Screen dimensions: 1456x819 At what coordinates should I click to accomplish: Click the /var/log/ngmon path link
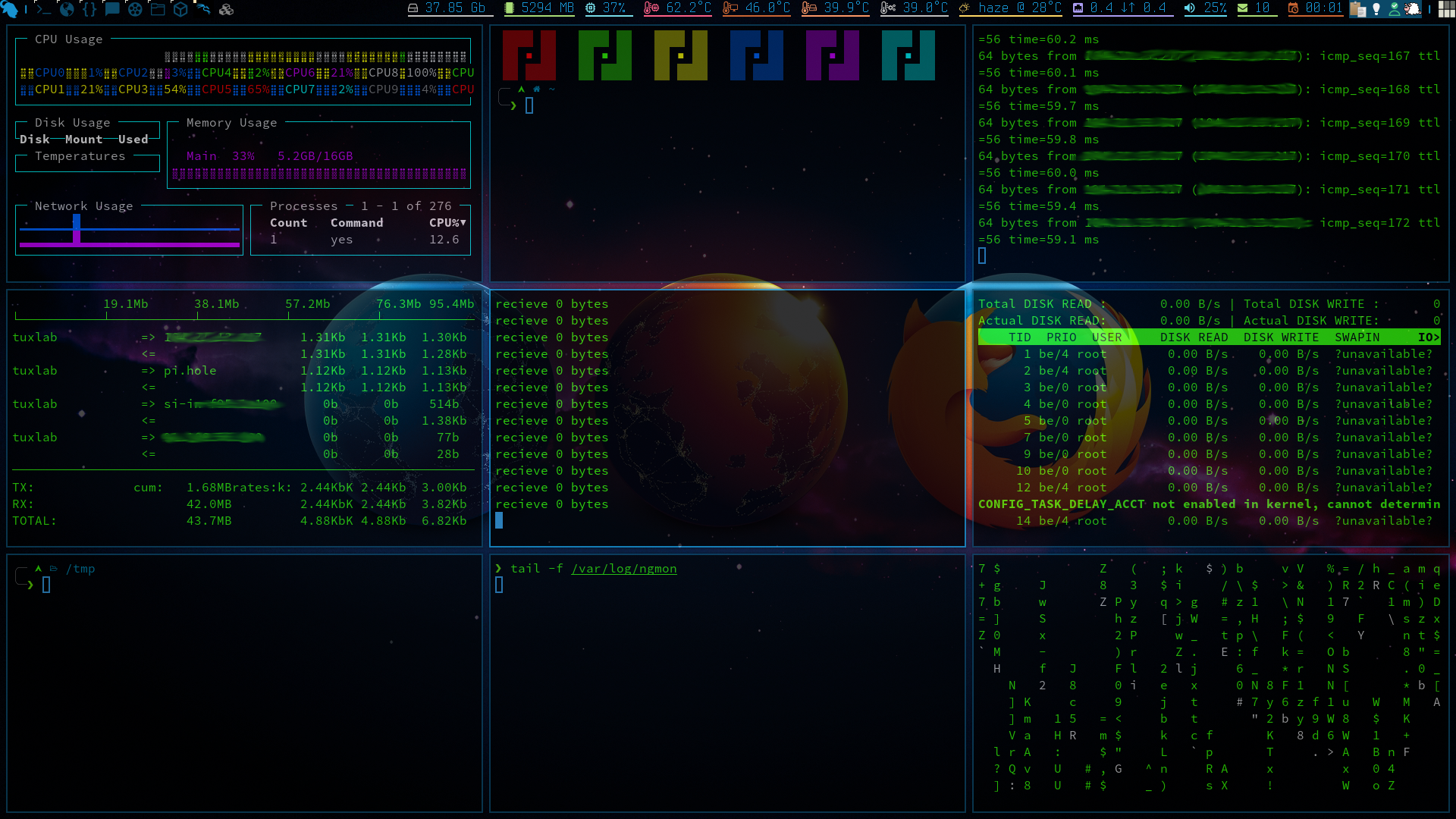tap(623, 569)
